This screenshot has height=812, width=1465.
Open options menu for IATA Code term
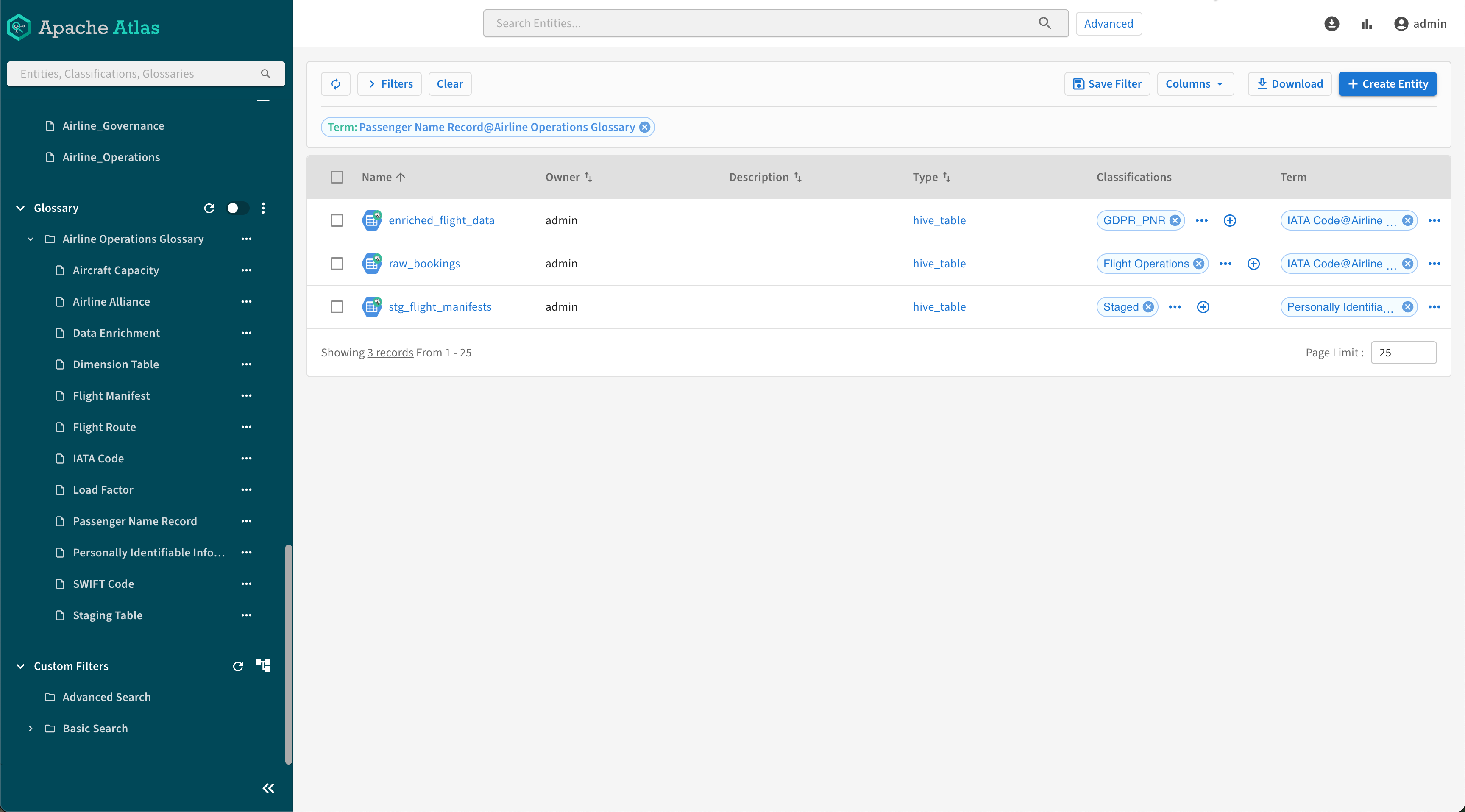[x=246, y=458]
